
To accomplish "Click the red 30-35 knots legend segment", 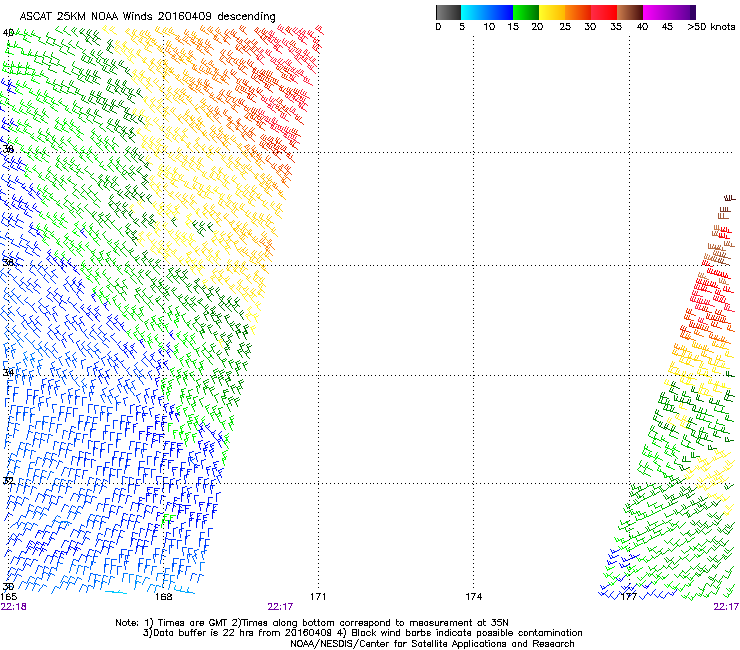I will tap(604, 12).
